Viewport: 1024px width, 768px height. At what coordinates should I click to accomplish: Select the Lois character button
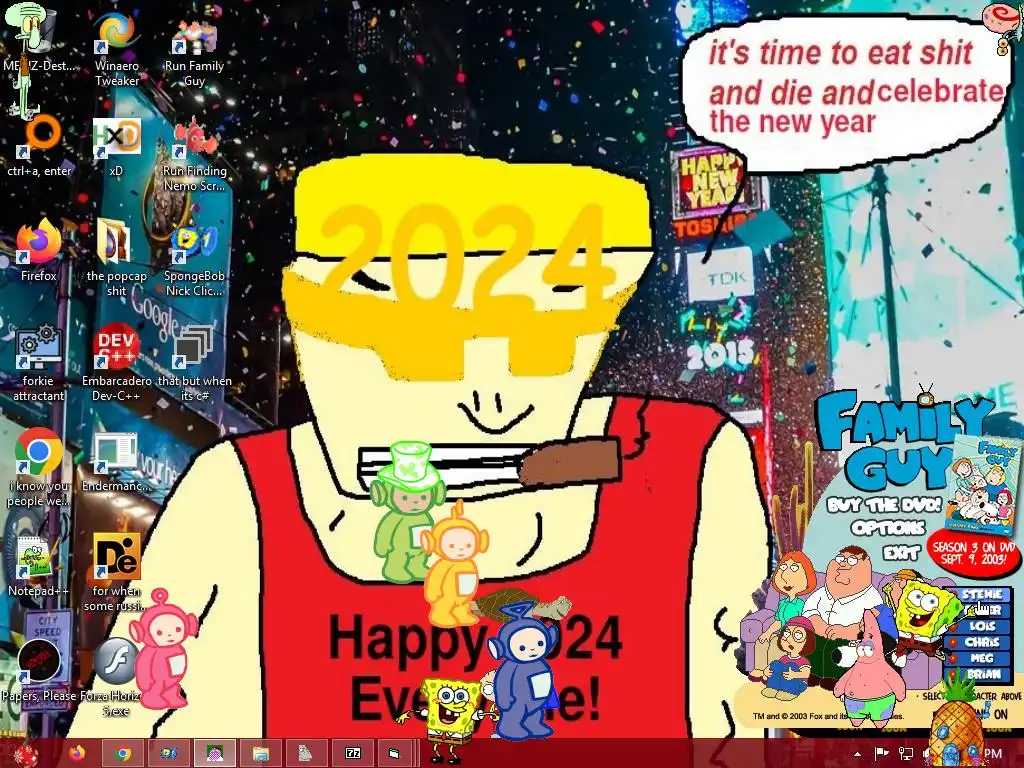(982, 626)
